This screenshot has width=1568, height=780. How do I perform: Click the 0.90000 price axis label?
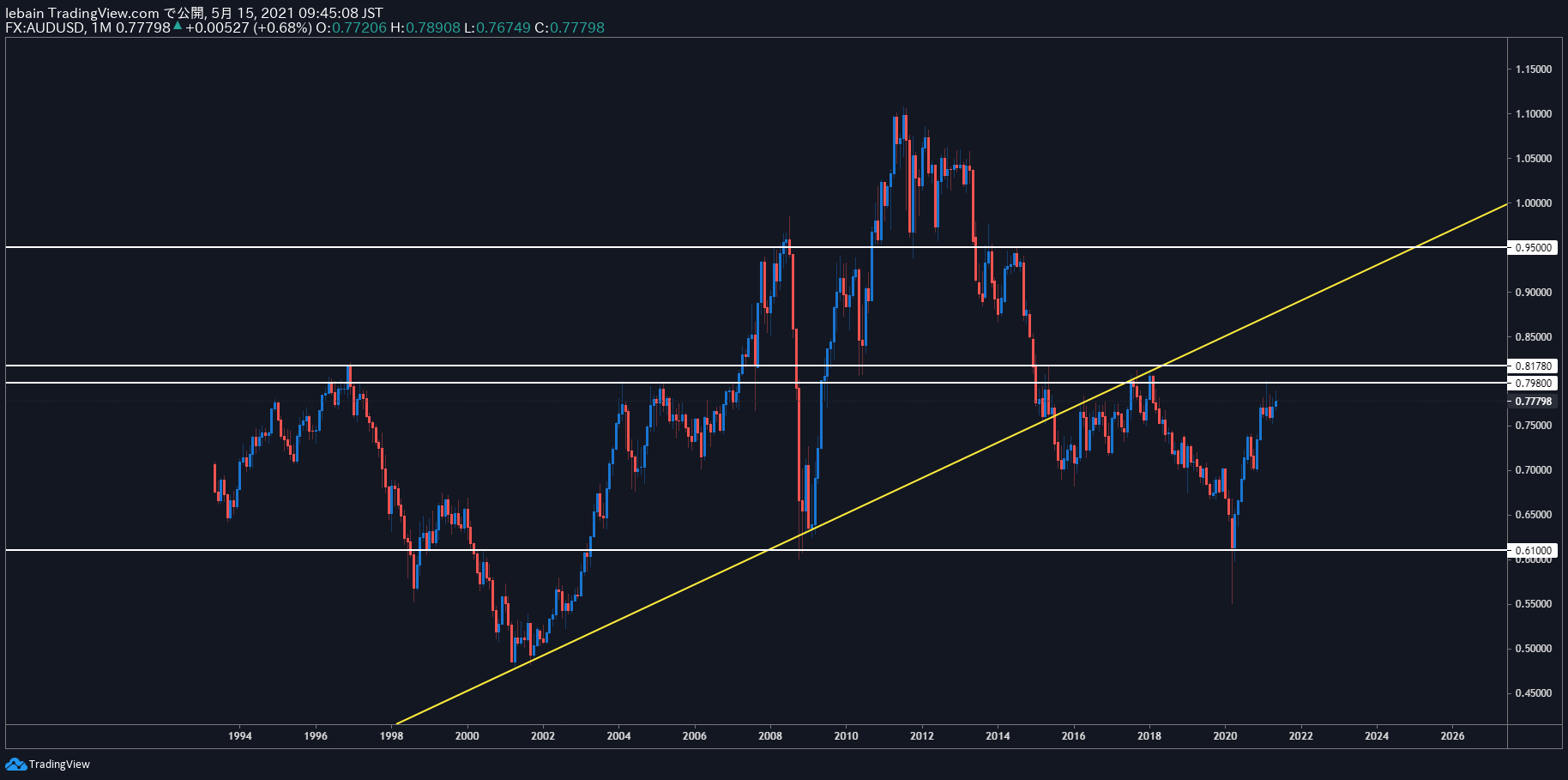click(1533, 293)
